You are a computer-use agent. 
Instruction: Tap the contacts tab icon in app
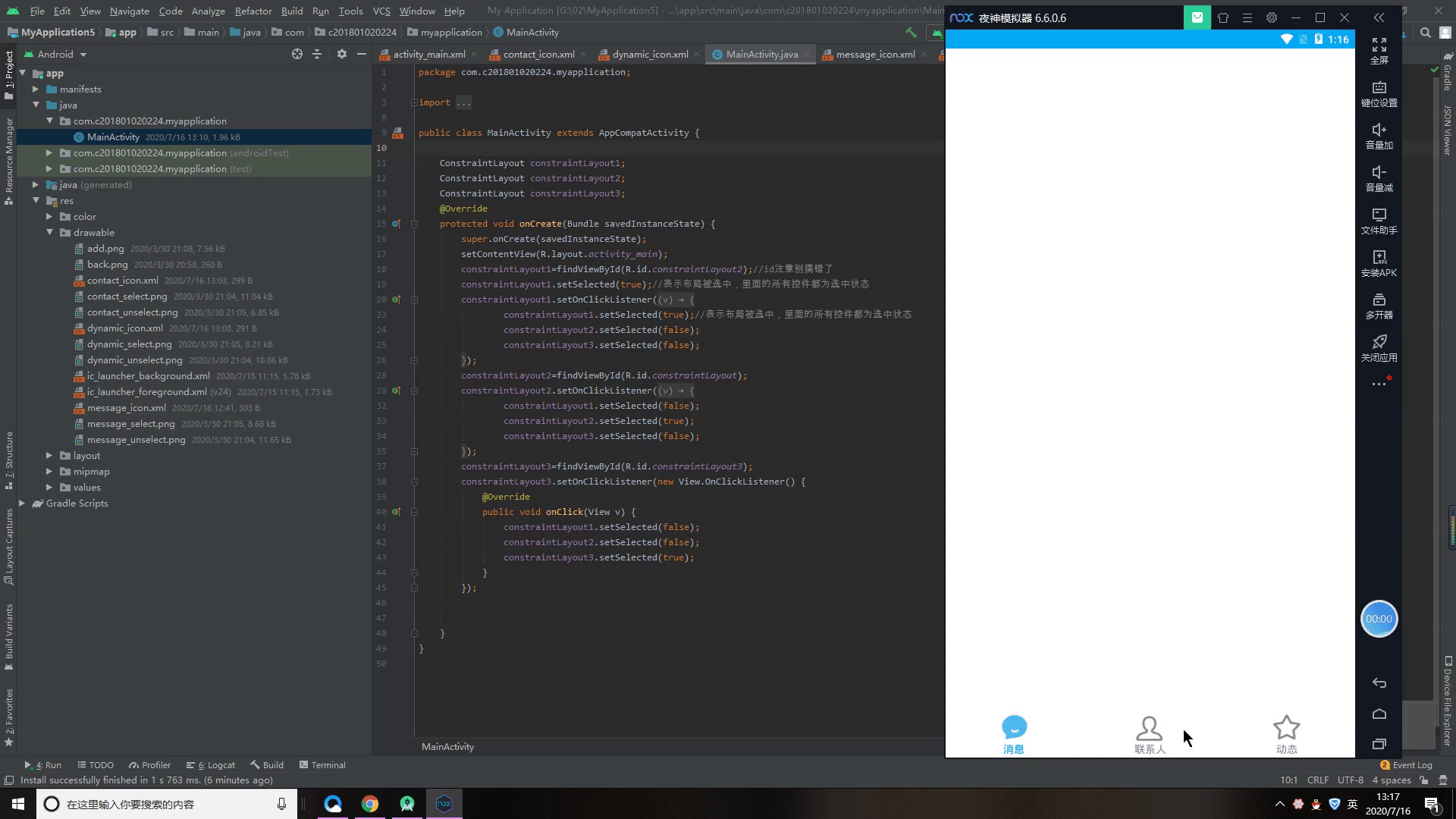pos(1149,729)
